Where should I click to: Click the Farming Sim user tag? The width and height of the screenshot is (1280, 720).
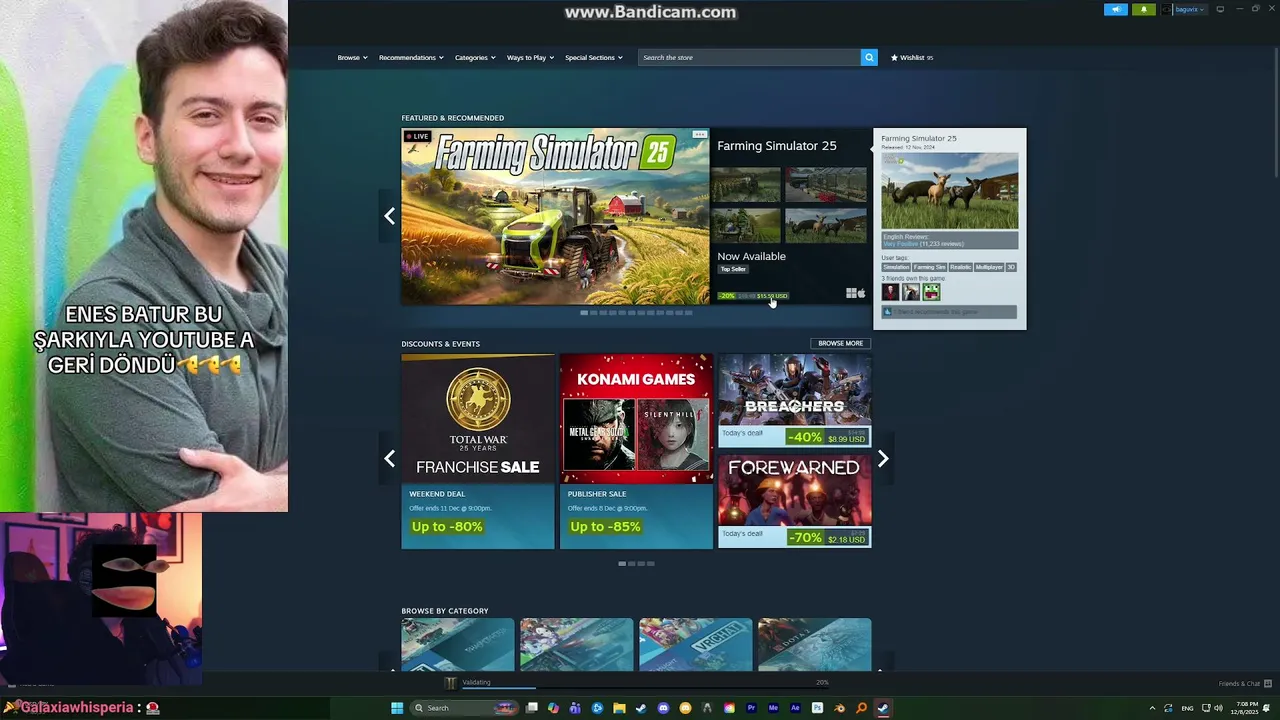929,267
